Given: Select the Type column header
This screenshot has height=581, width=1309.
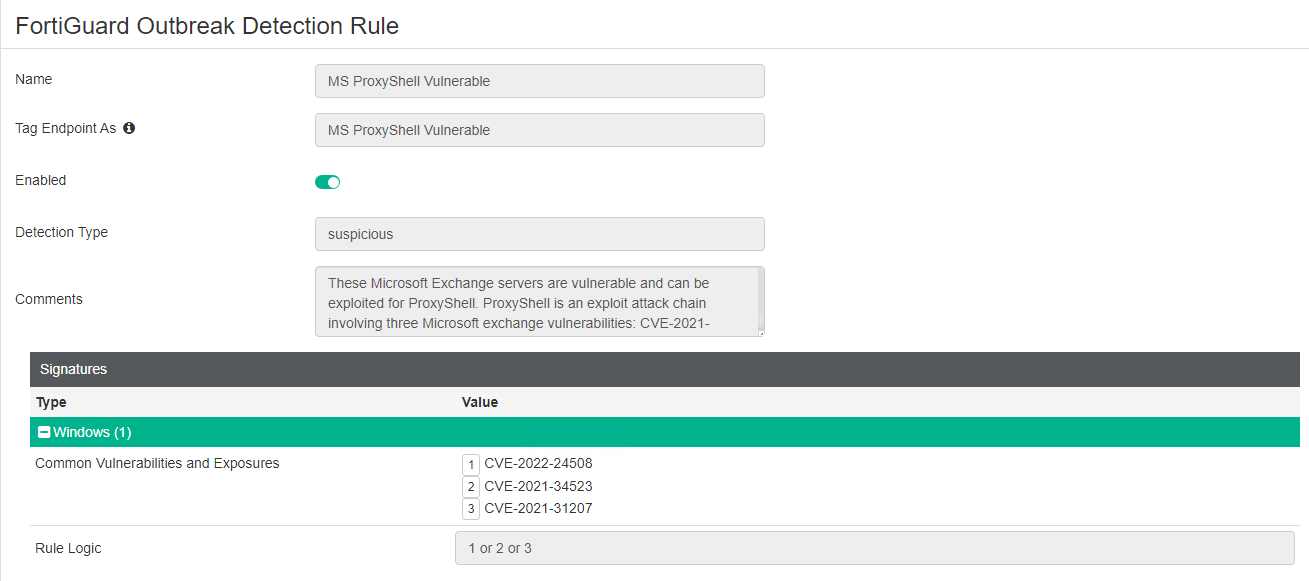Looking at the screenshot, I should 49,401.
